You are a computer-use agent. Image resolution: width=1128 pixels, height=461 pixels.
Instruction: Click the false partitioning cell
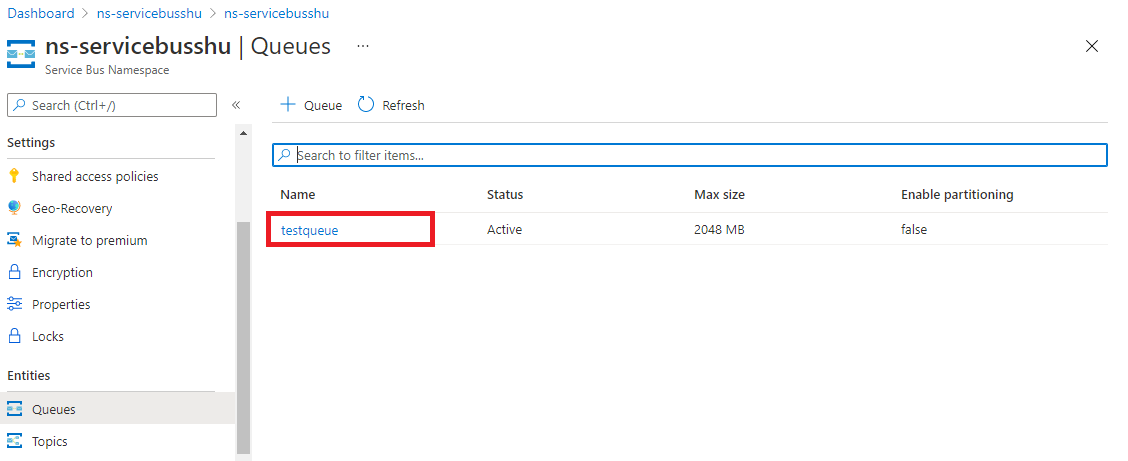(x=914, y=230)
